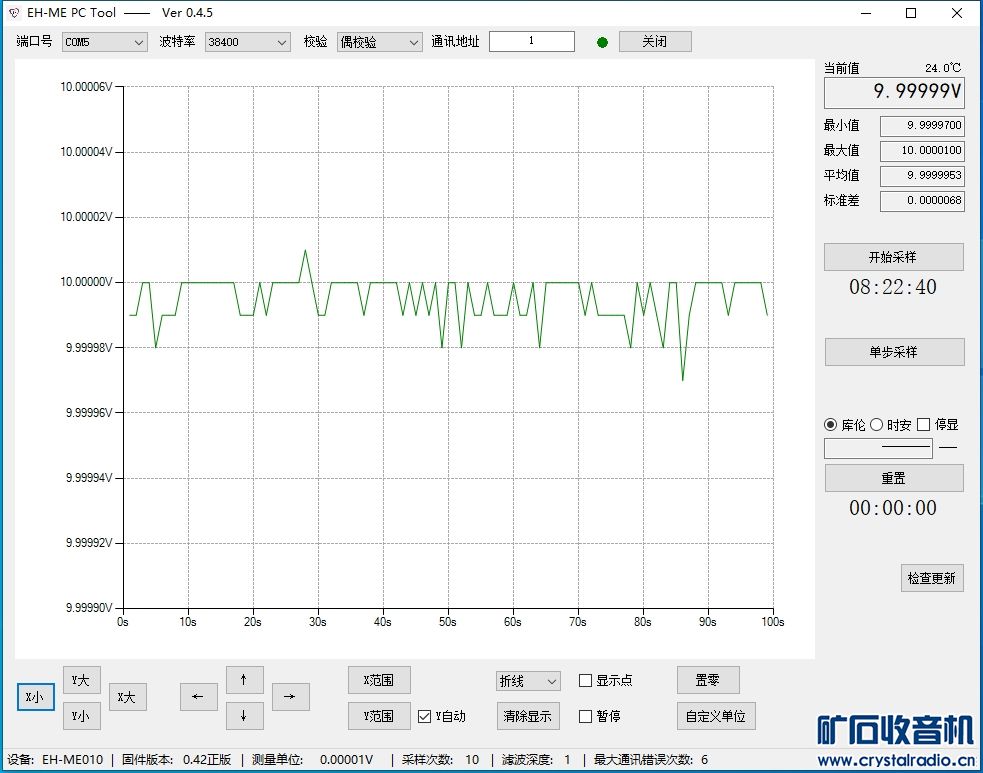Open the 端口号 COM5 dropdown

(105, 42)
